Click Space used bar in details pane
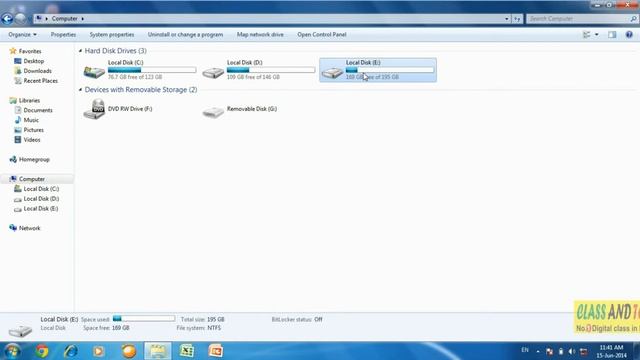 click(x=144, y=318)
